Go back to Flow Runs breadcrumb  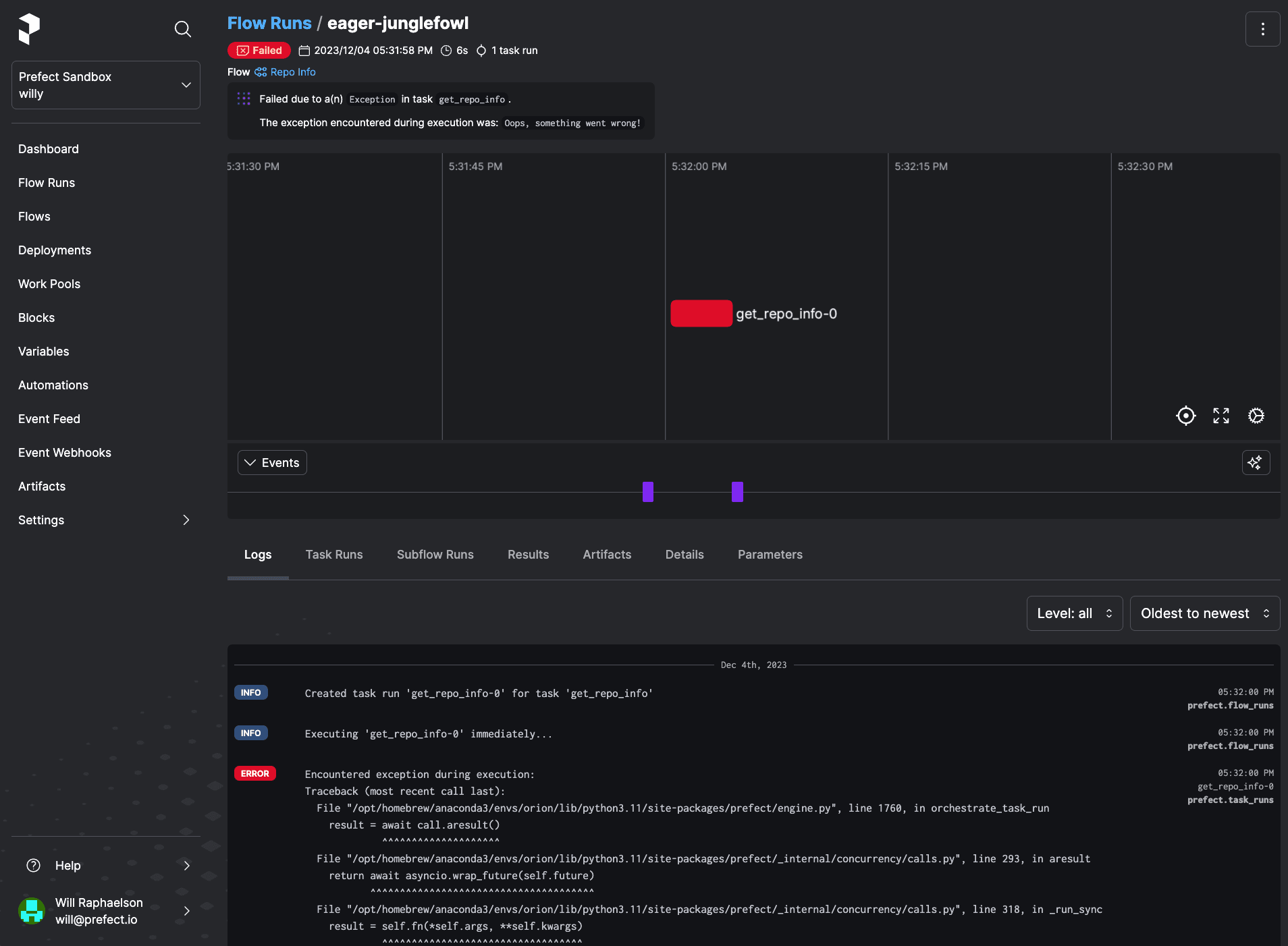point(269,23)
